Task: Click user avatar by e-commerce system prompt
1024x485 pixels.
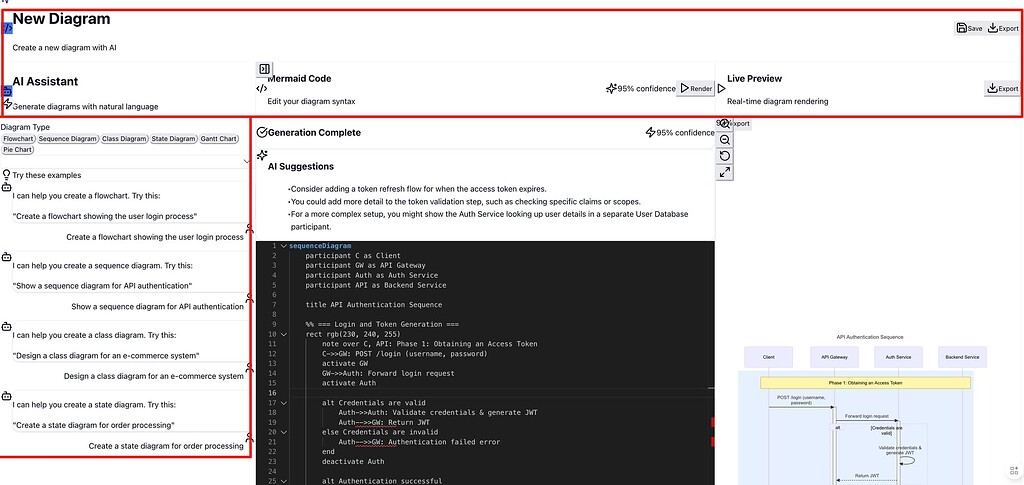Action: coord(249,368)
